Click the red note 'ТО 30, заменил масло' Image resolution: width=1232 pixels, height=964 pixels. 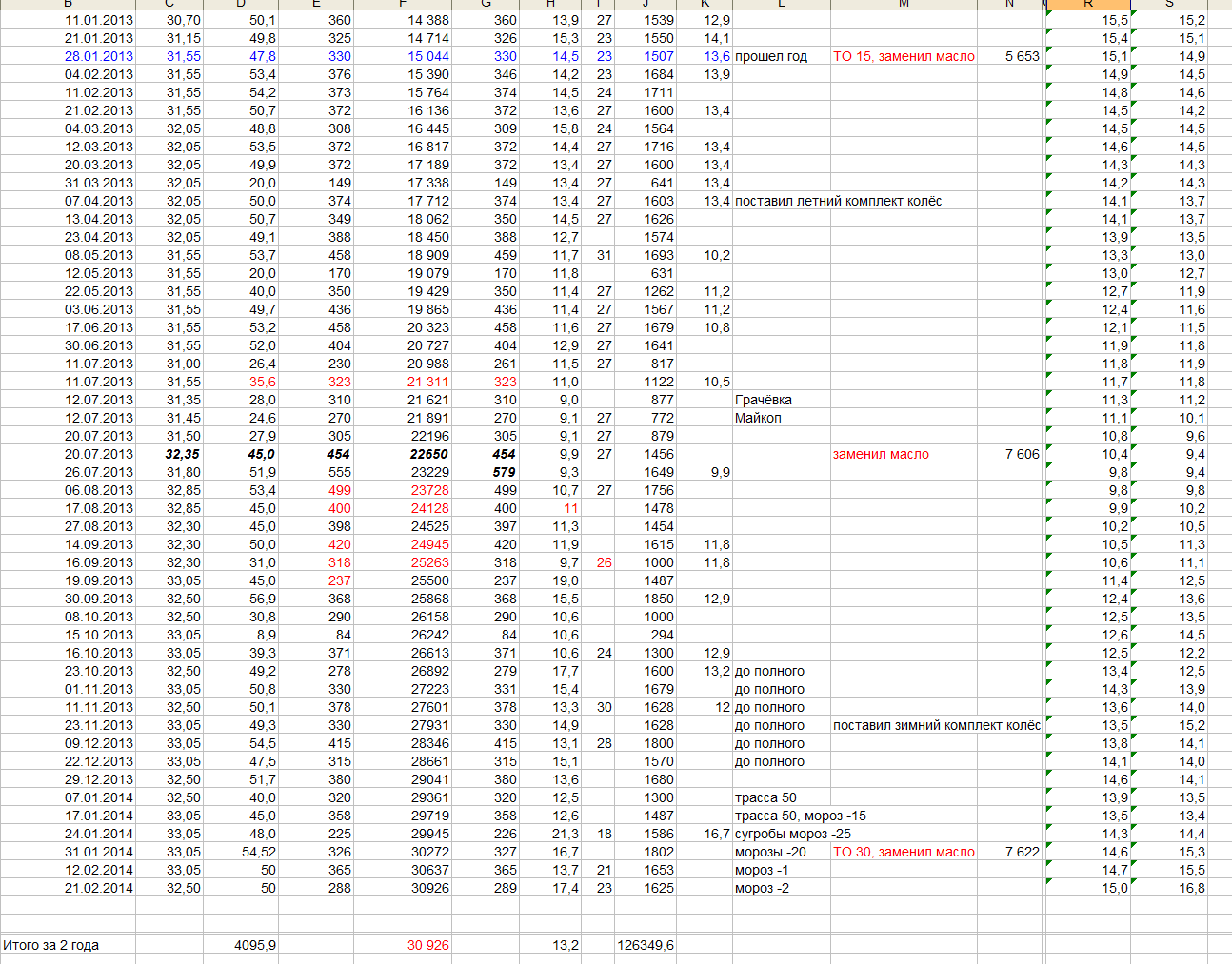coord(904,852)
